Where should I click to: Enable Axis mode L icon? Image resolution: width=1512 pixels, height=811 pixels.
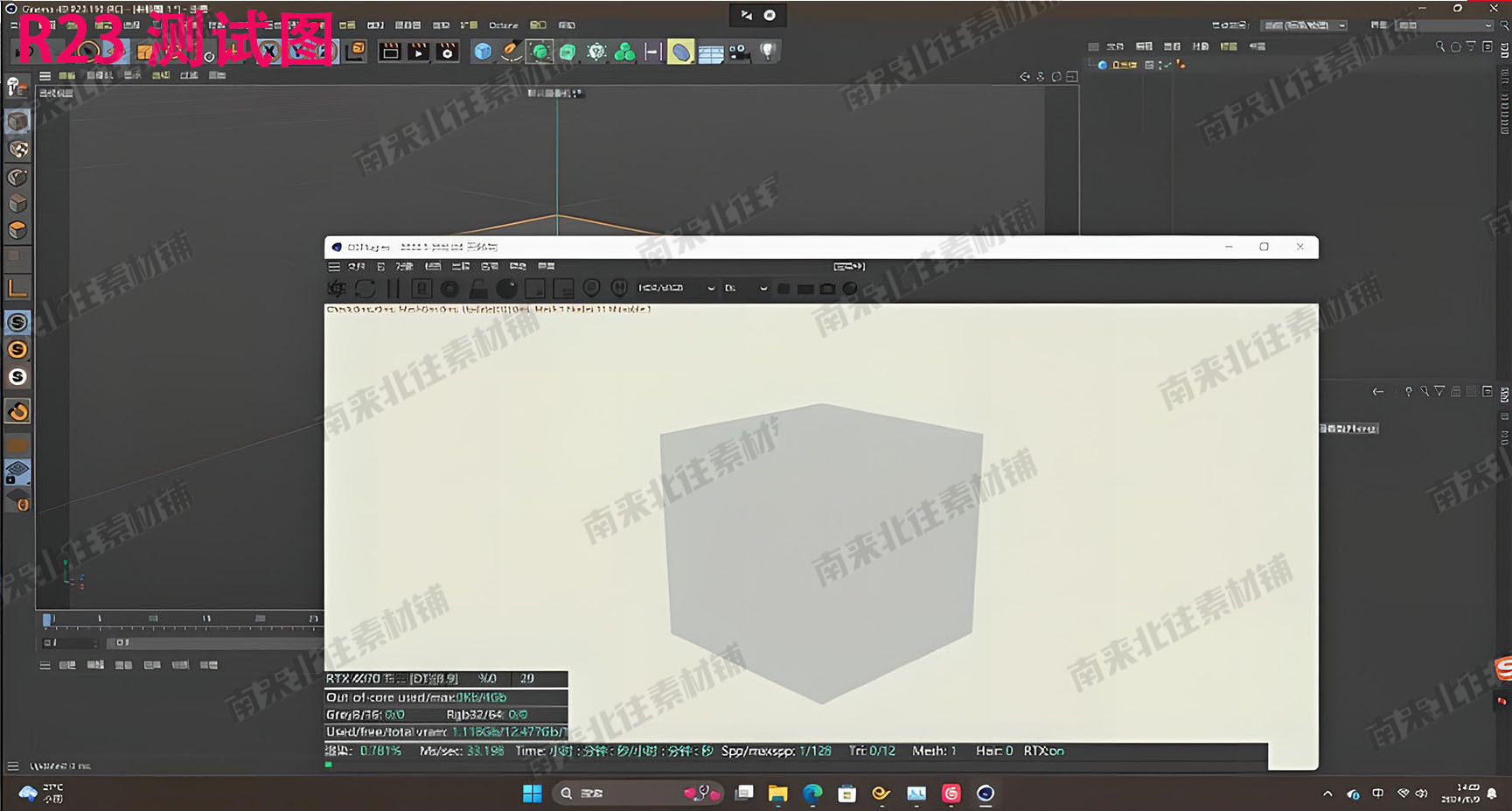click(17, 288)
